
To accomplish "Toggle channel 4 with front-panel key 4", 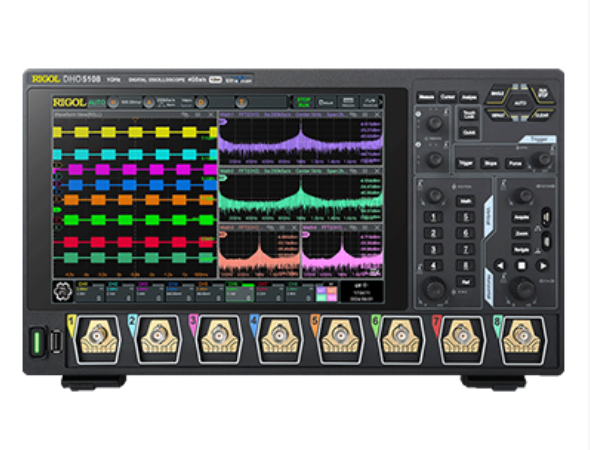I will tap(433, 266).
